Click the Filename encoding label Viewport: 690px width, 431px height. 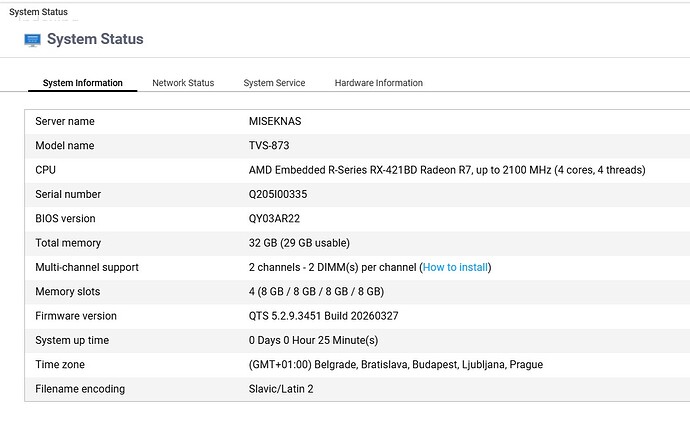[x=80, y=389]
